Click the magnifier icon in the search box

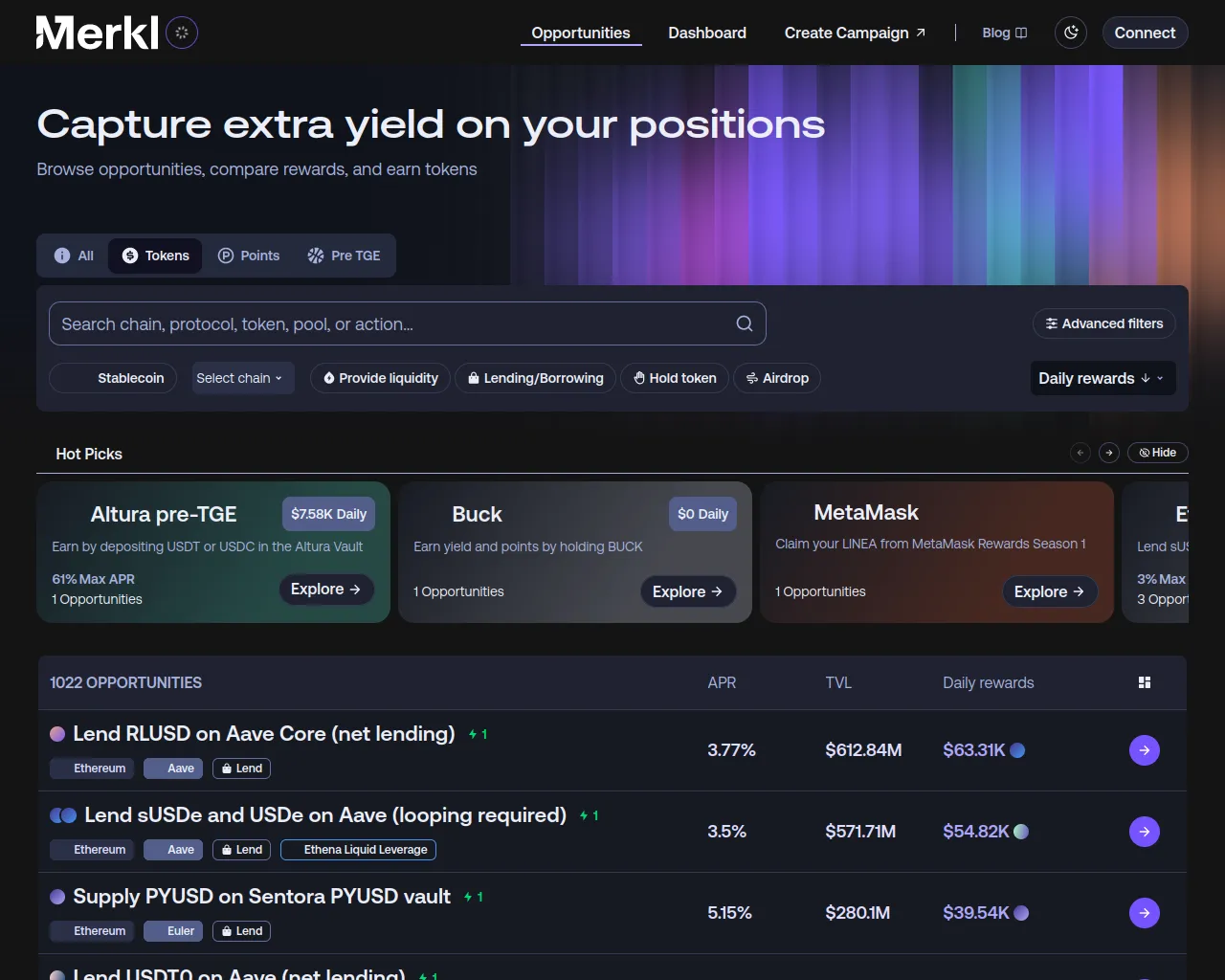pyautogui.click(x=744, y=323)
